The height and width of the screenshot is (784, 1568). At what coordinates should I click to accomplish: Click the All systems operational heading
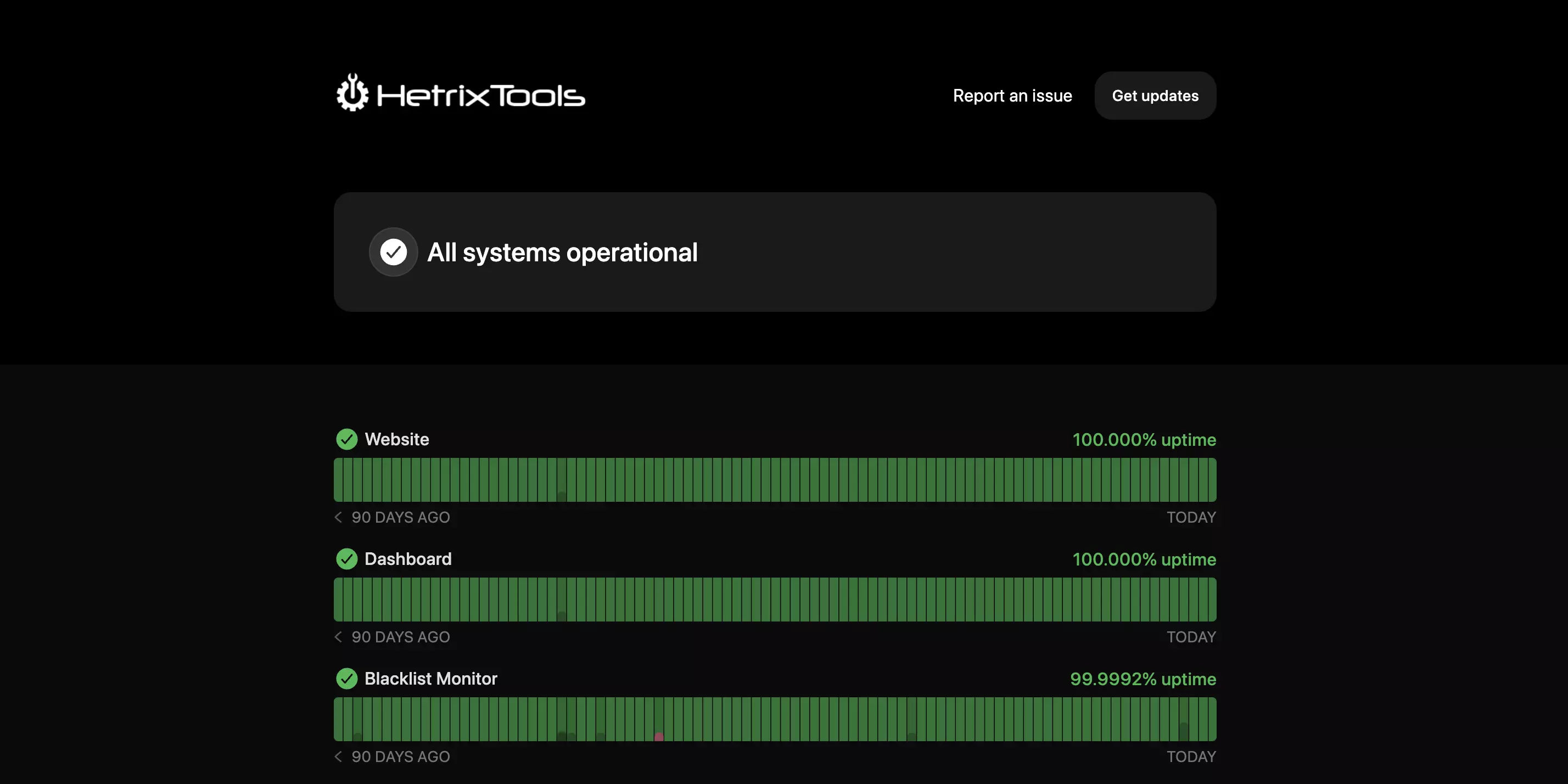562,252
